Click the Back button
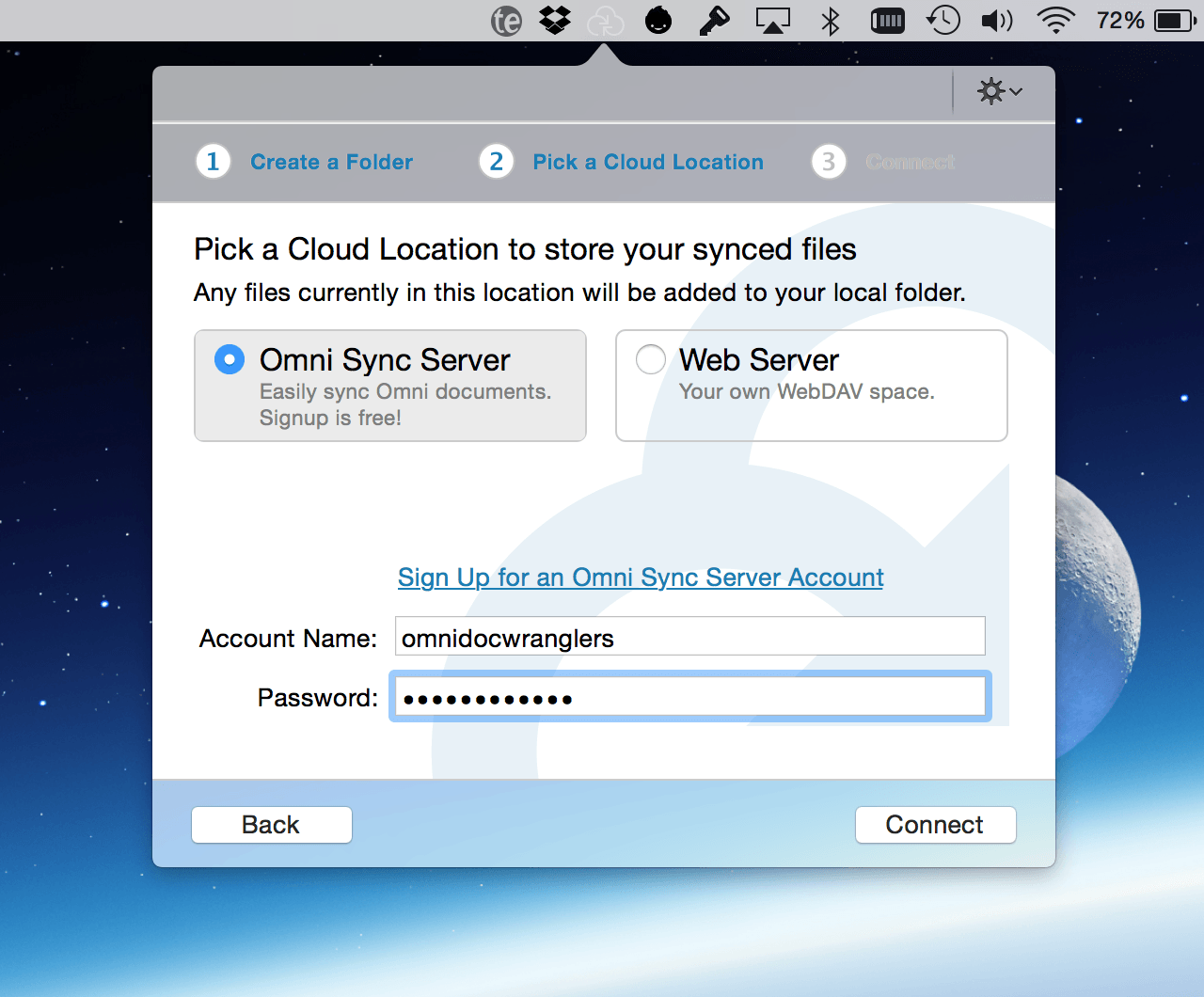 click(x=272, y=825)
